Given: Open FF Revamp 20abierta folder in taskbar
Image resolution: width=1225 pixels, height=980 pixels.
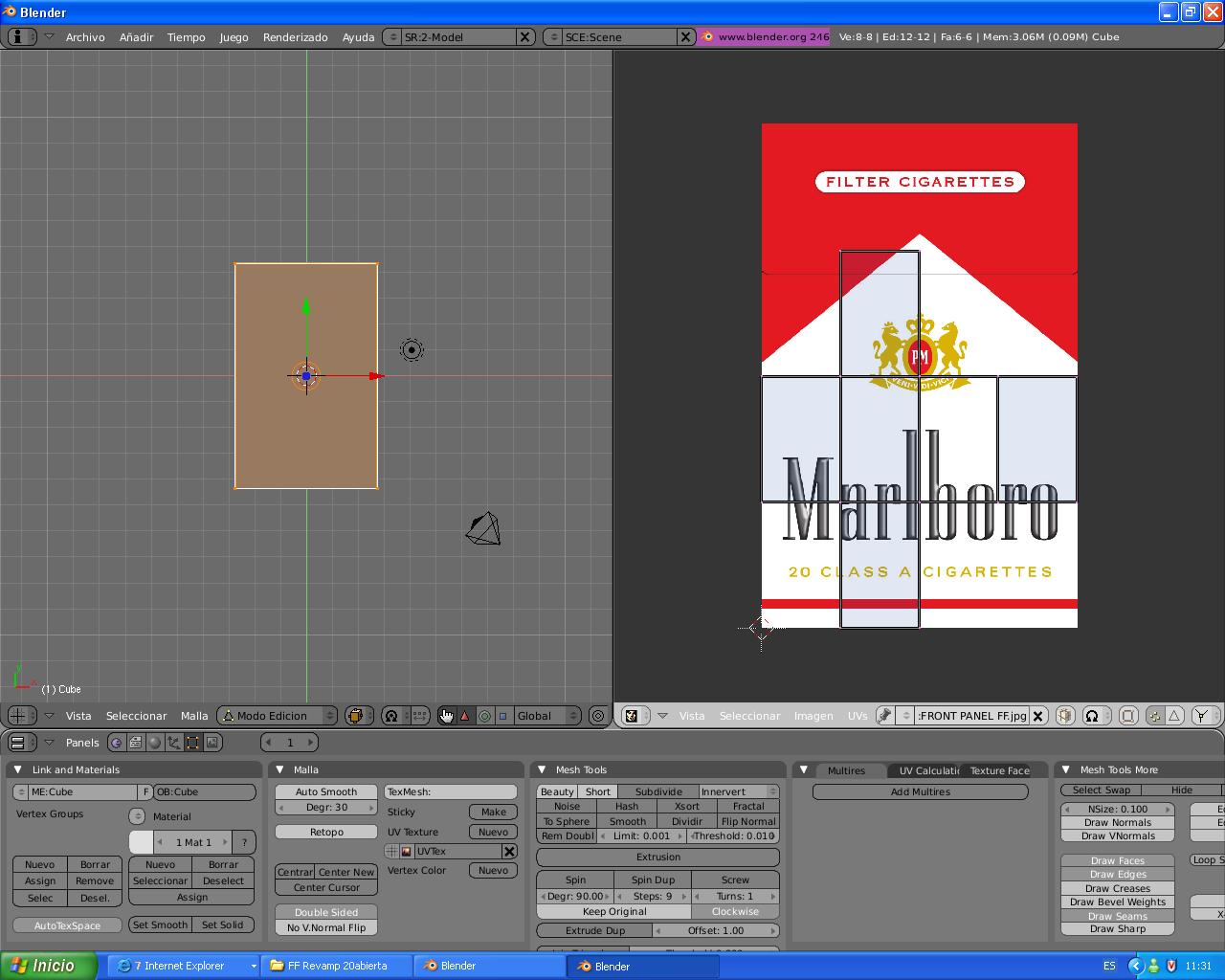Looking at the screenshot, I should (336, 966).
